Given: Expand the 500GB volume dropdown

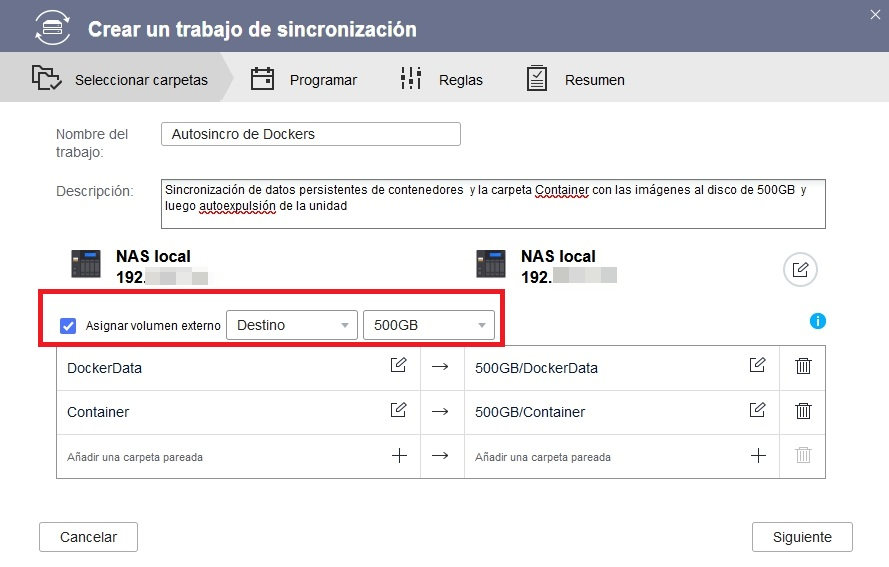Looking at the screenshot, I should coord(428,325).
